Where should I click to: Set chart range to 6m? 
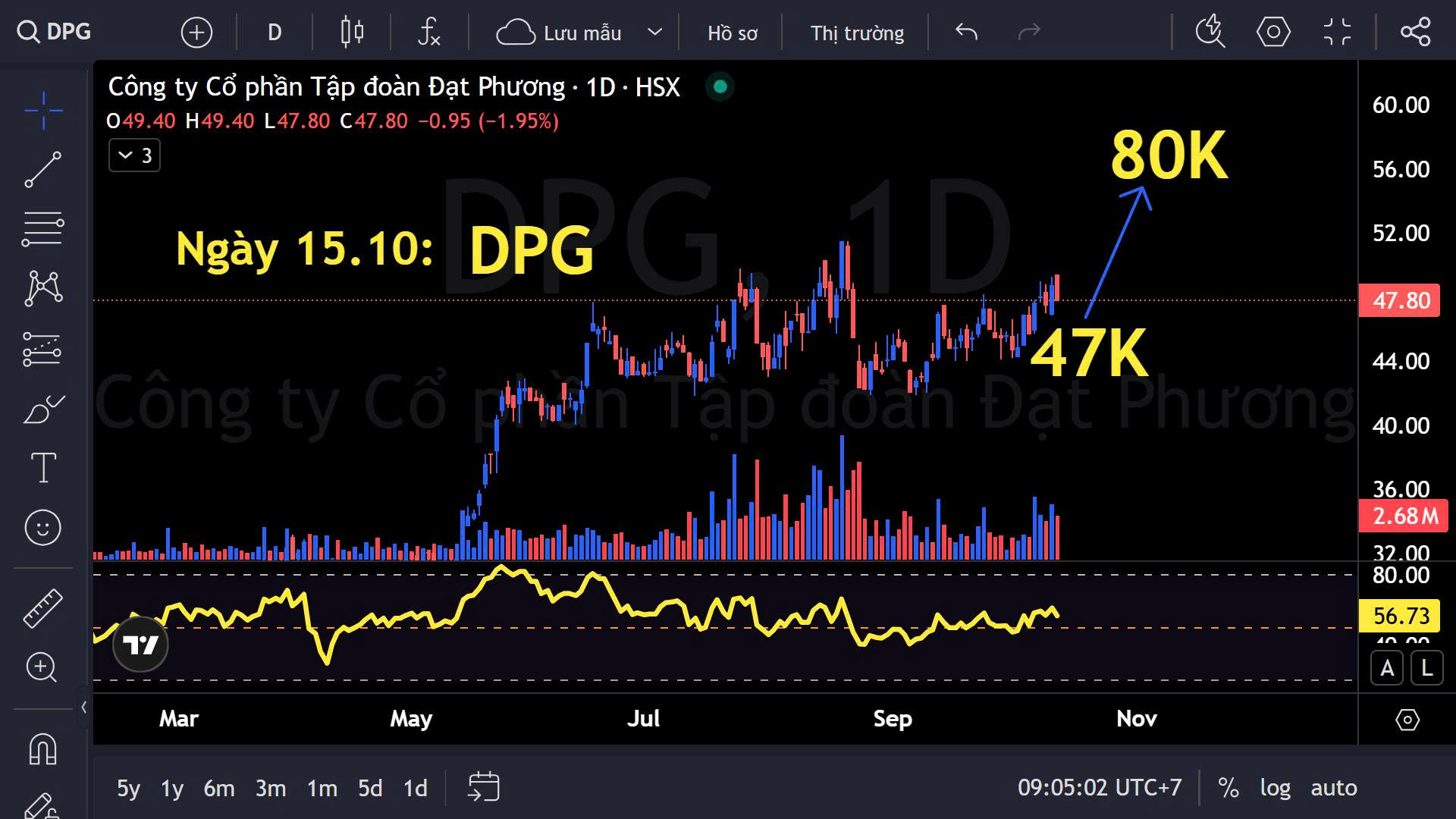point(218,789)
